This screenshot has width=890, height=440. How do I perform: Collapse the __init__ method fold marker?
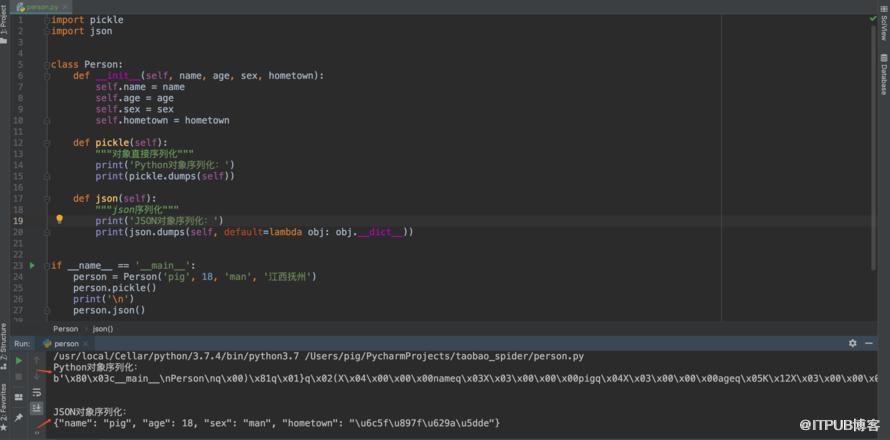coord(47,76)
